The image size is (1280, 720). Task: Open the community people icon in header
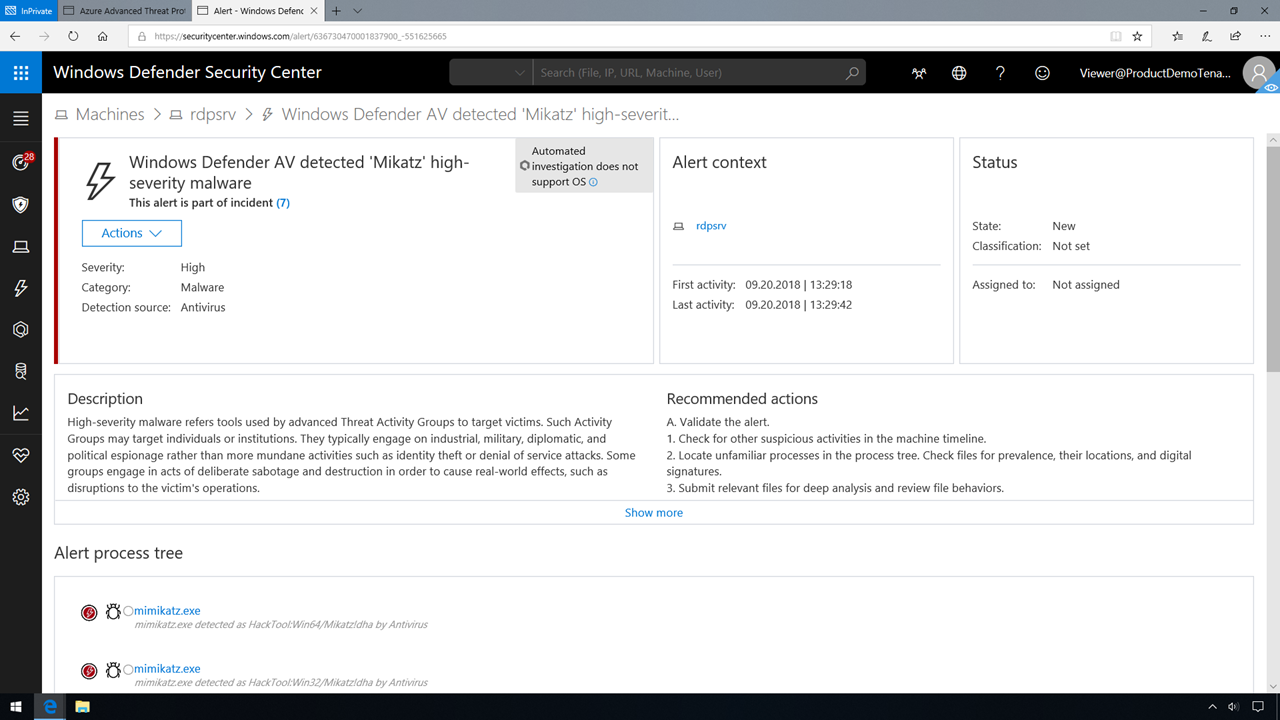919,73
